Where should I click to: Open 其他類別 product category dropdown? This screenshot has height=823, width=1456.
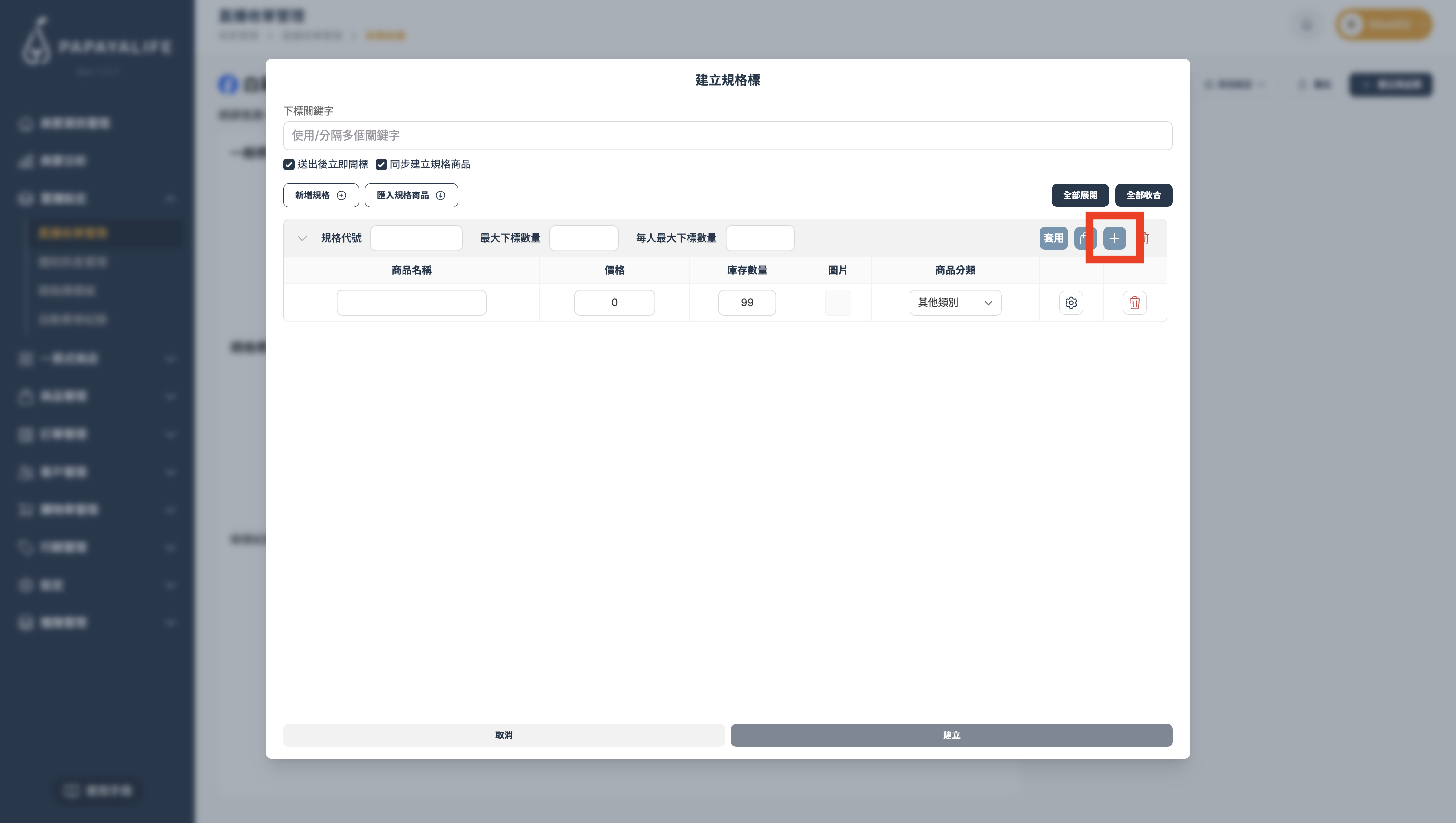[x=954, y=302]
